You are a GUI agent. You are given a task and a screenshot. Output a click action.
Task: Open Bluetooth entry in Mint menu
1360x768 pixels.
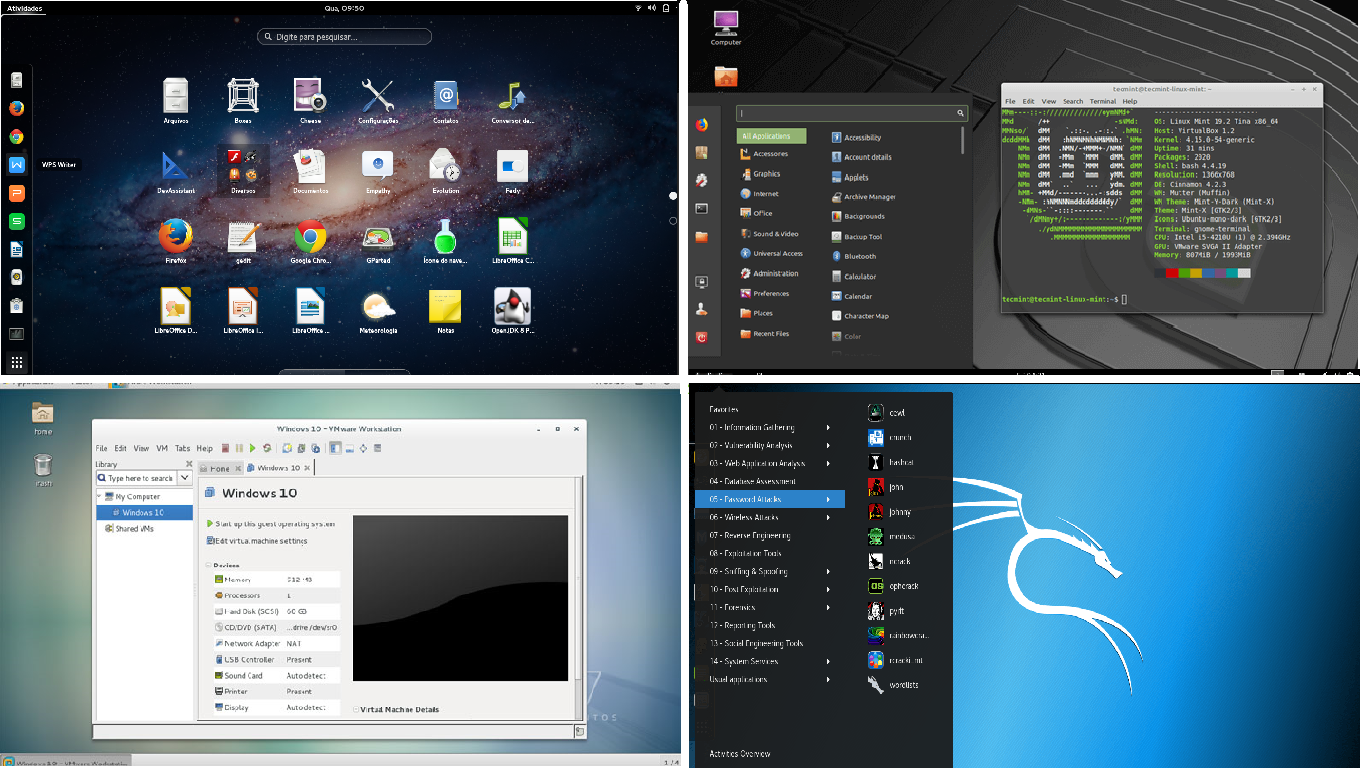tap(854, 256)
